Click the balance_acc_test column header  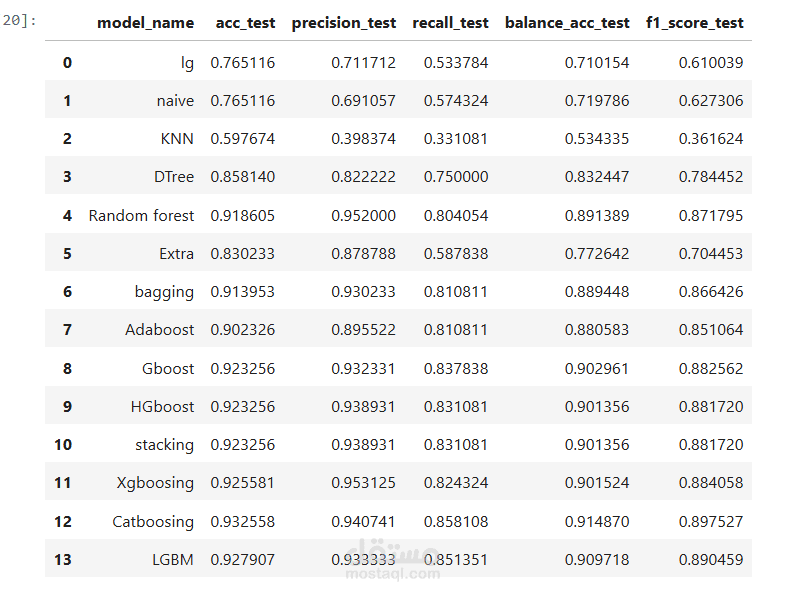point(567,23)
